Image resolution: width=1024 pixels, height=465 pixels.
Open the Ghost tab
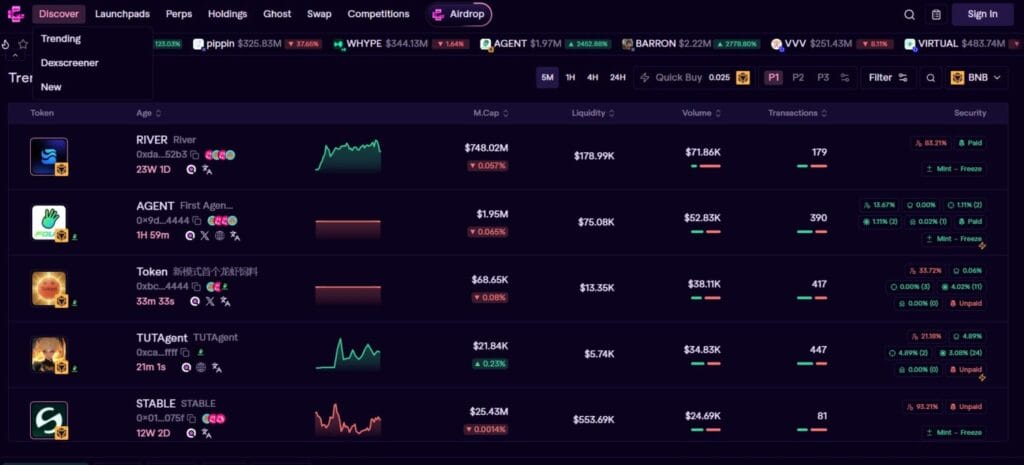tap(278, 14)
